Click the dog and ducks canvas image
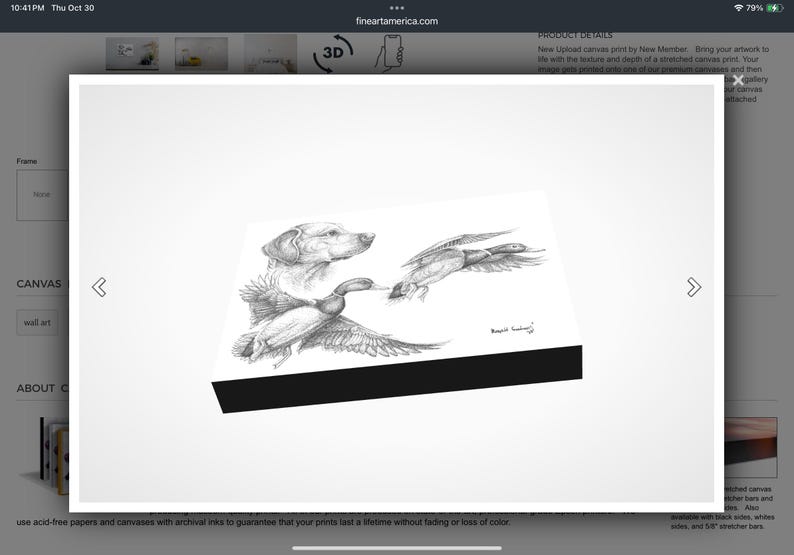 pyautogui.click(x=397, y=301)
